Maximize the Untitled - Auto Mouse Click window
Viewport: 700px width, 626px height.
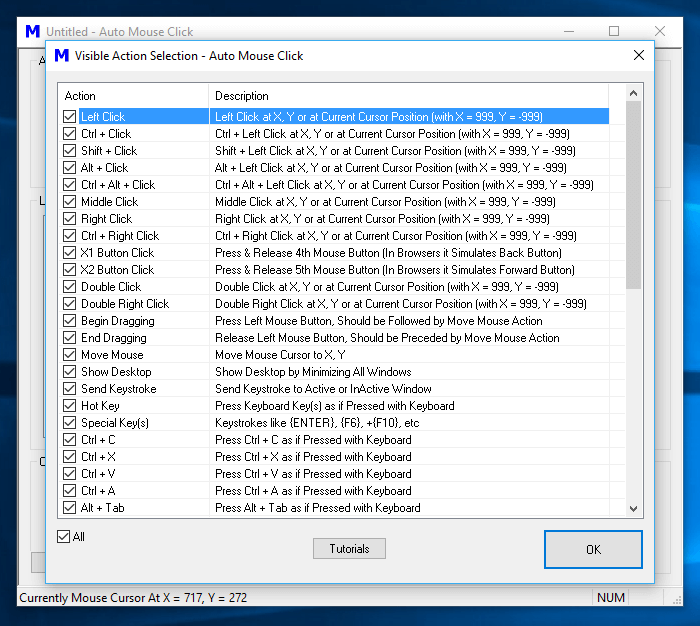point(614,31)
